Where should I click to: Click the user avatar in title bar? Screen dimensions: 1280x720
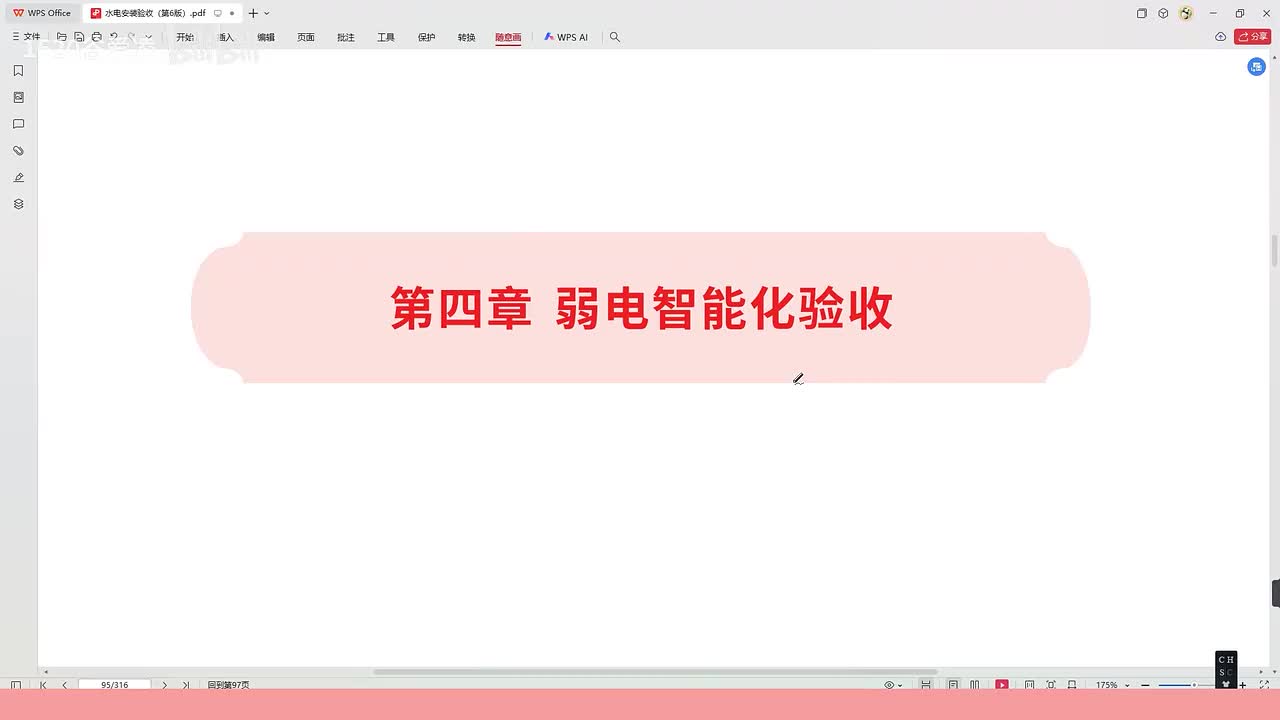[x=1186, y=13]
